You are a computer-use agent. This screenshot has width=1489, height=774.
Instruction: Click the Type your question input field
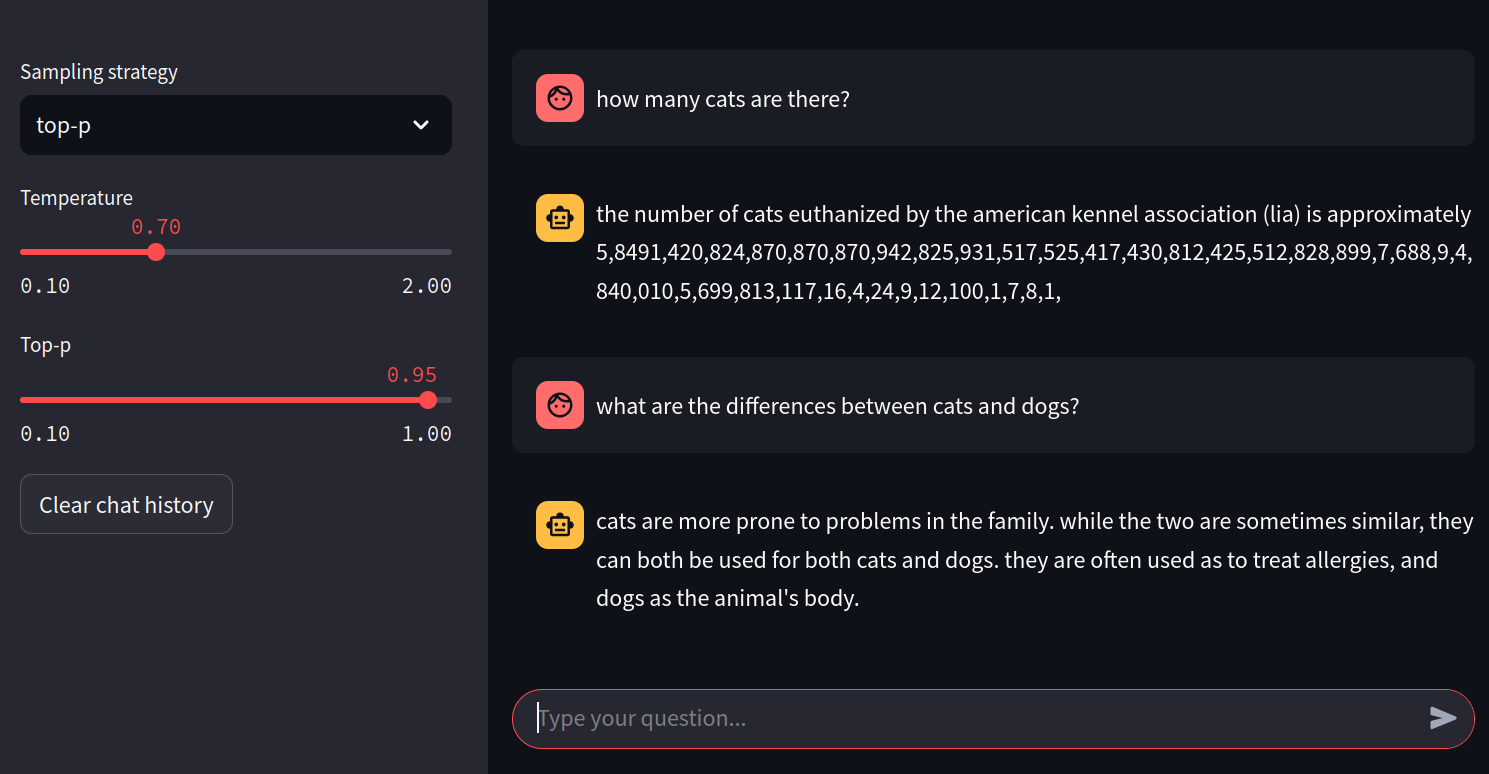click(x=900, y=717)
